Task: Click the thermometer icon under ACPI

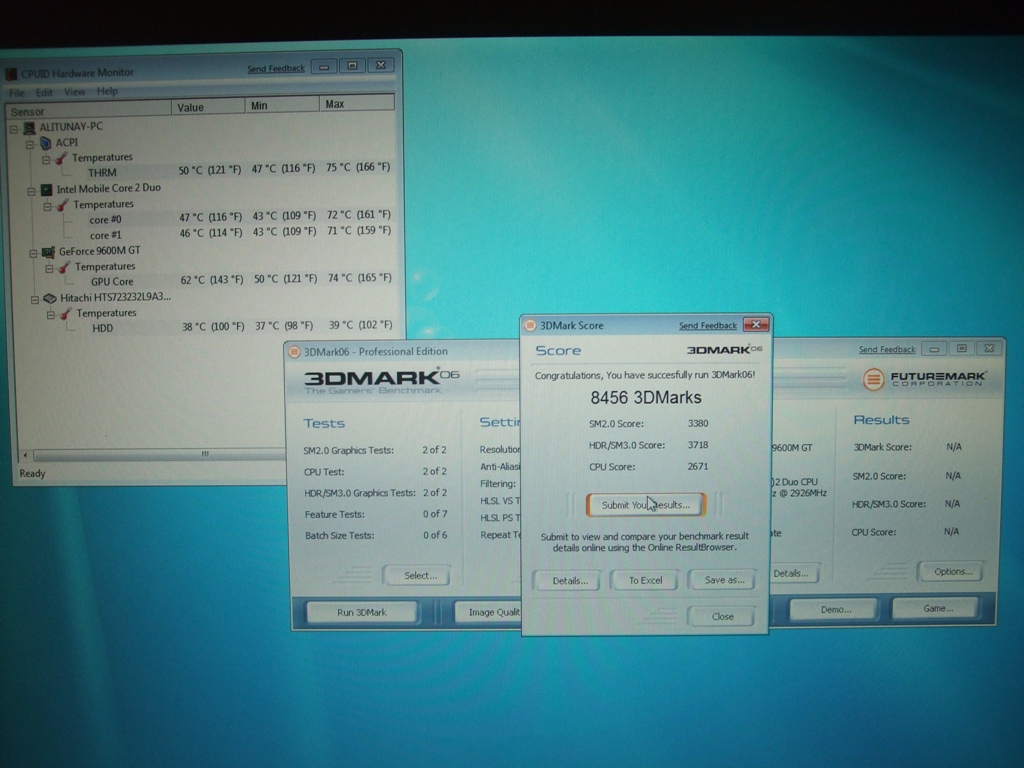Action: point(61,159)
